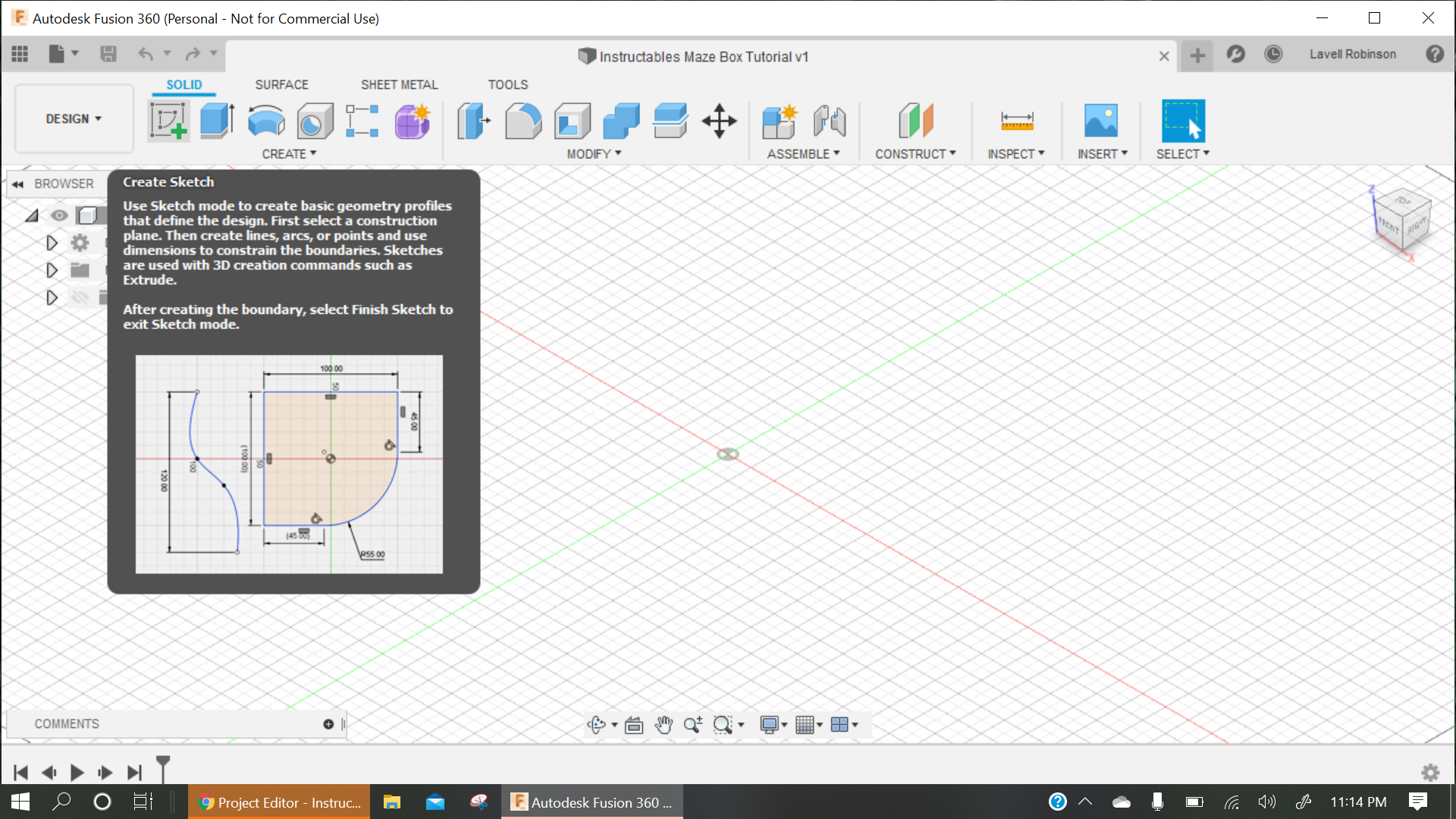The height and width of the screenshot is (819, 1456).
Task: Switch to the TOOLS tab
Action: point(507,85)
